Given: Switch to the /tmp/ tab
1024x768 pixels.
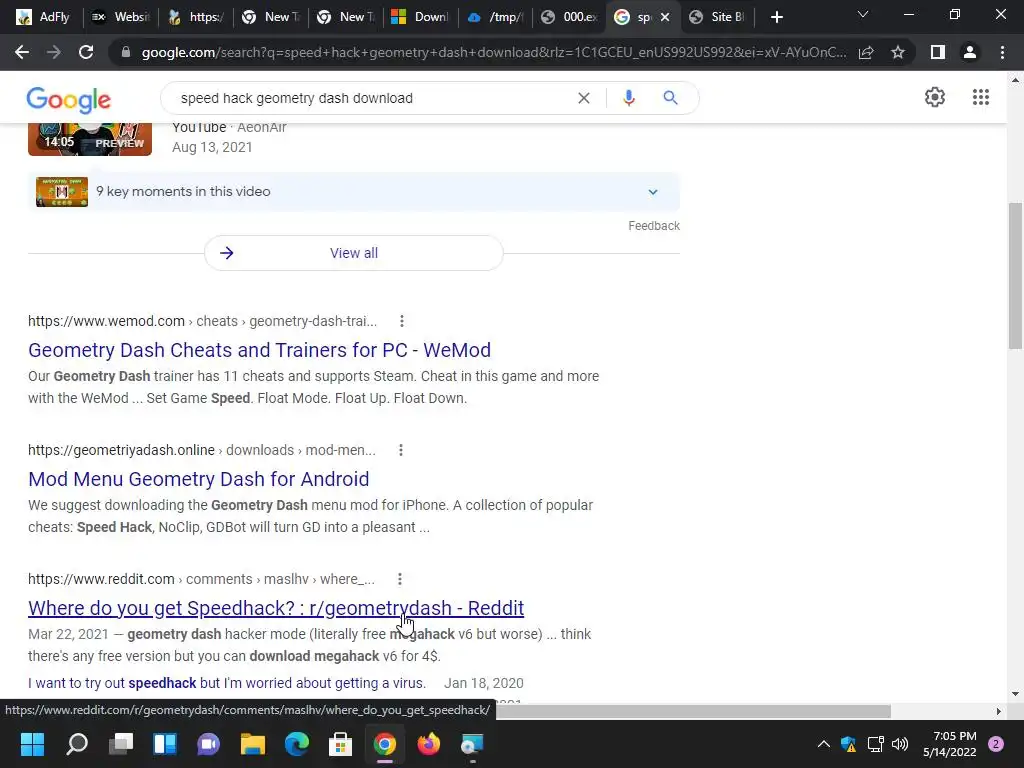Looking at the screenshot, I should coord(495,17).
